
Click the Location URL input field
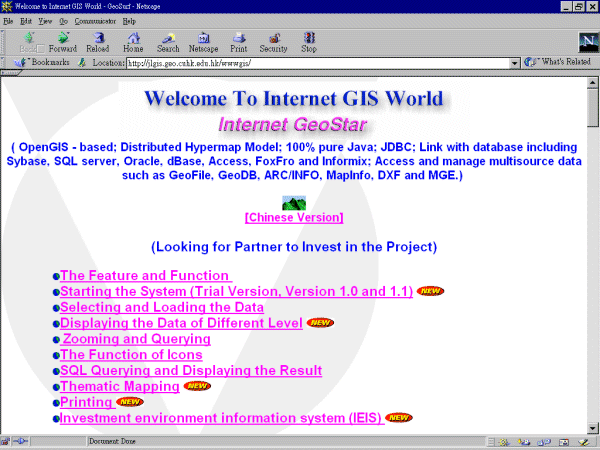click(x=318, y=63)
